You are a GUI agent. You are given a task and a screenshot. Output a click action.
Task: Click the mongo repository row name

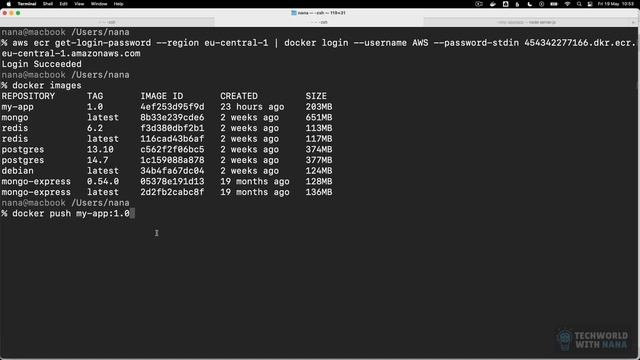(x=15, y=118)
